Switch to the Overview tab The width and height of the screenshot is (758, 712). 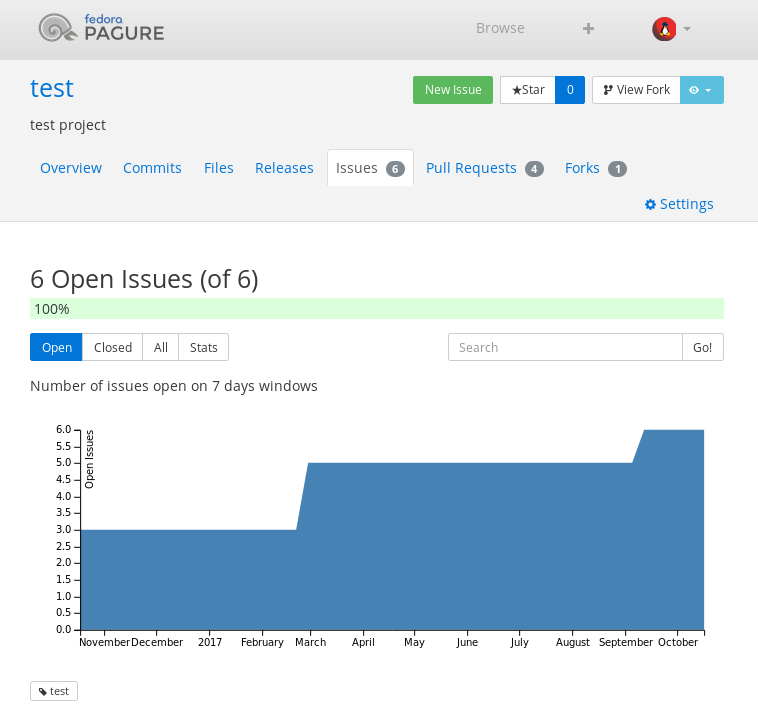71,168
